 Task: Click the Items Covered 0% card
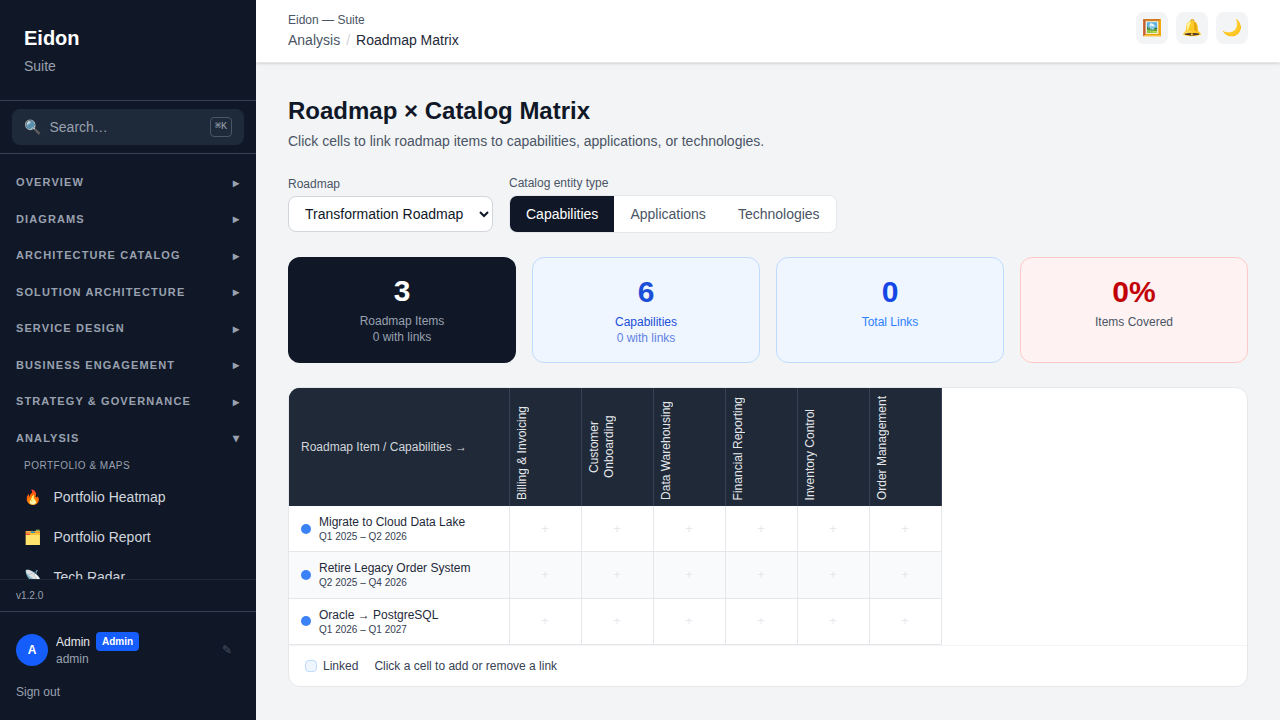(x=1134, y=310)
